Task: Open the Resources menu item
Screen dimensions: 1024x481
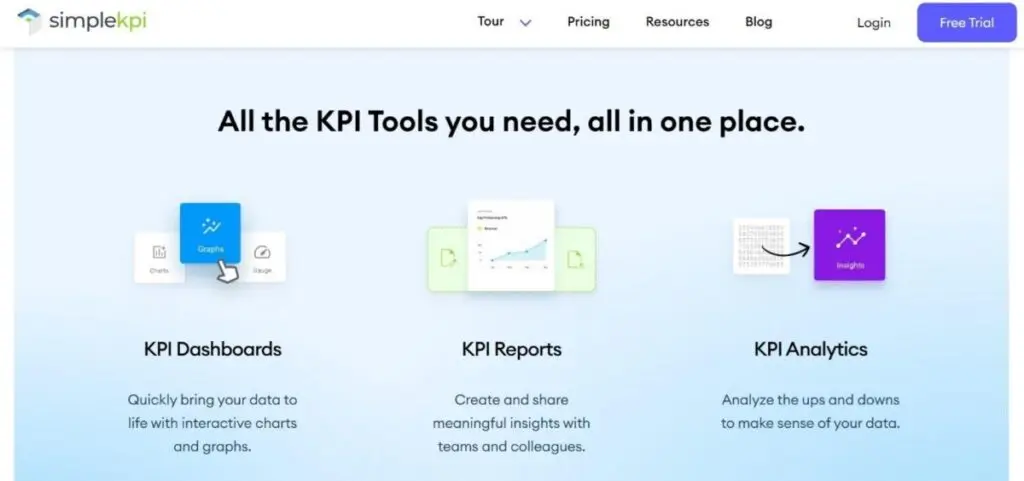Action: click(x=677, y=21)
